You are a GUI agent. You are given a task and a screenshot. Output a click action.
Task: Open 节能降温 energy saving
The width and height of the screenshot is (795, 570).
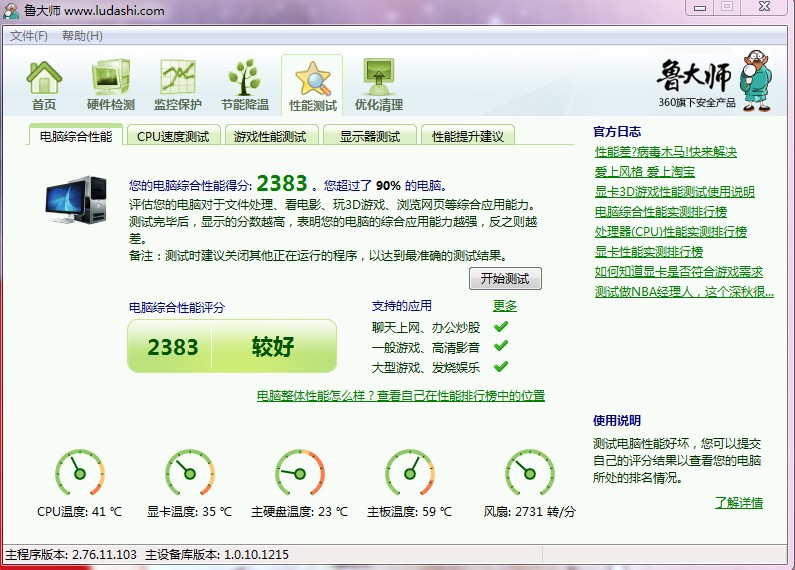coord(244,85)
